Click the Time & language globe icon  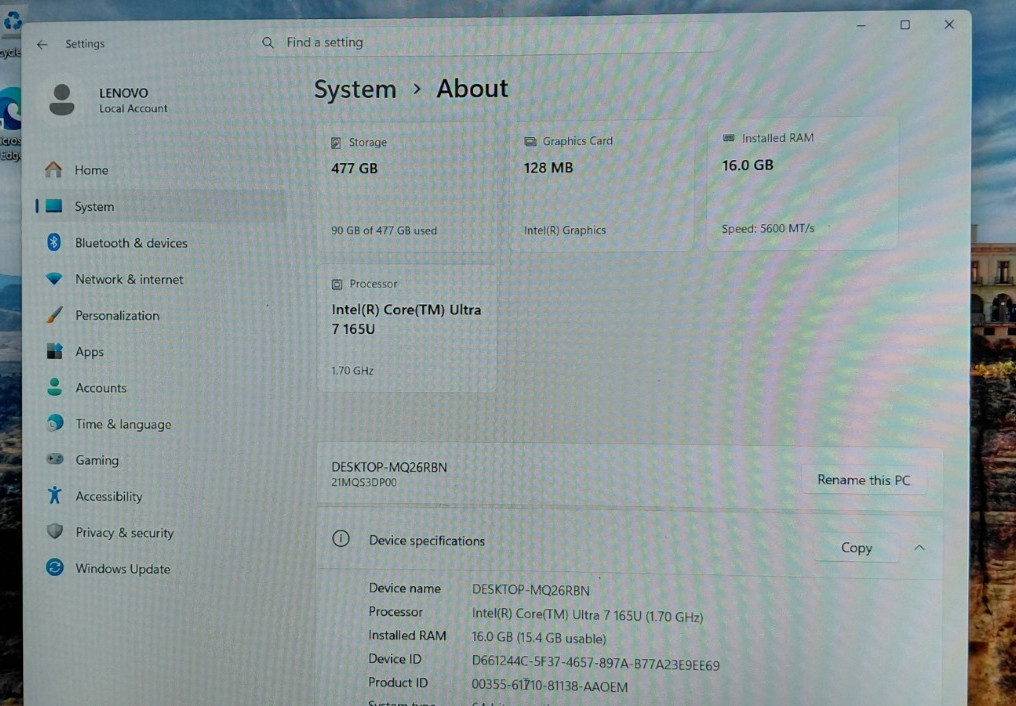[55, 423]
